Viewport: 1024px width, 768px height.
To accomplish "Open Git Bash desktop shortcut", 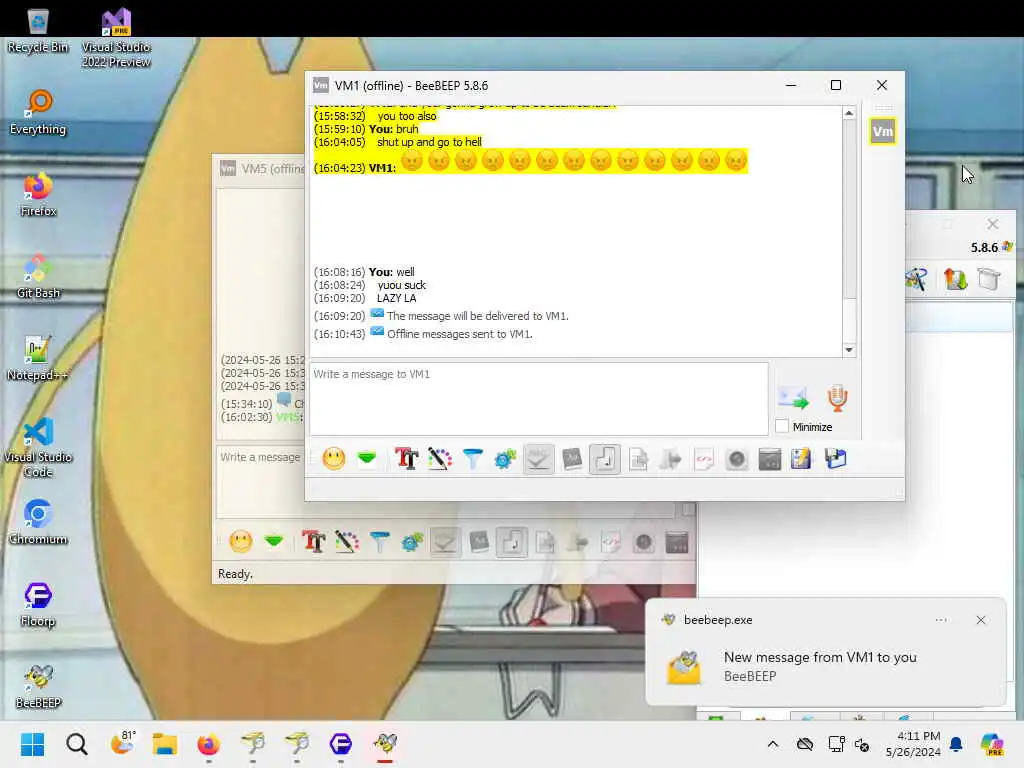I will 38,276.
